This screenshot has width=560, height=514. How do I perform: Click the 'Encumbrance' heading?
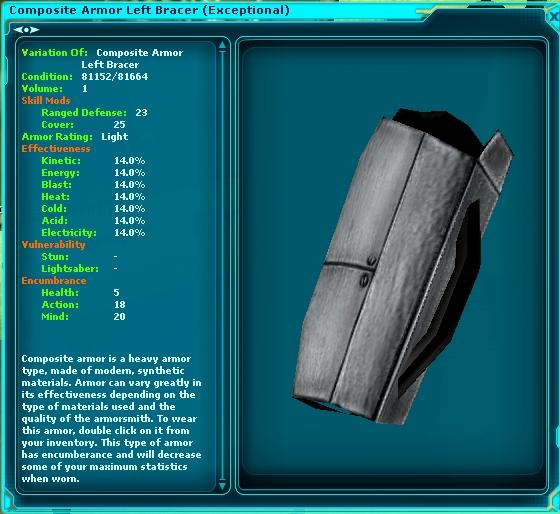tap(54, 281)
